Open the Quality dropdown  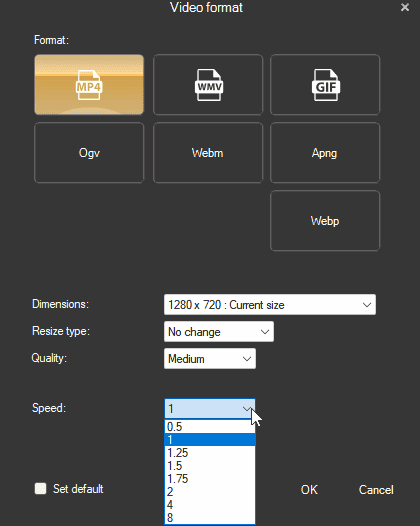pos(210,359)
